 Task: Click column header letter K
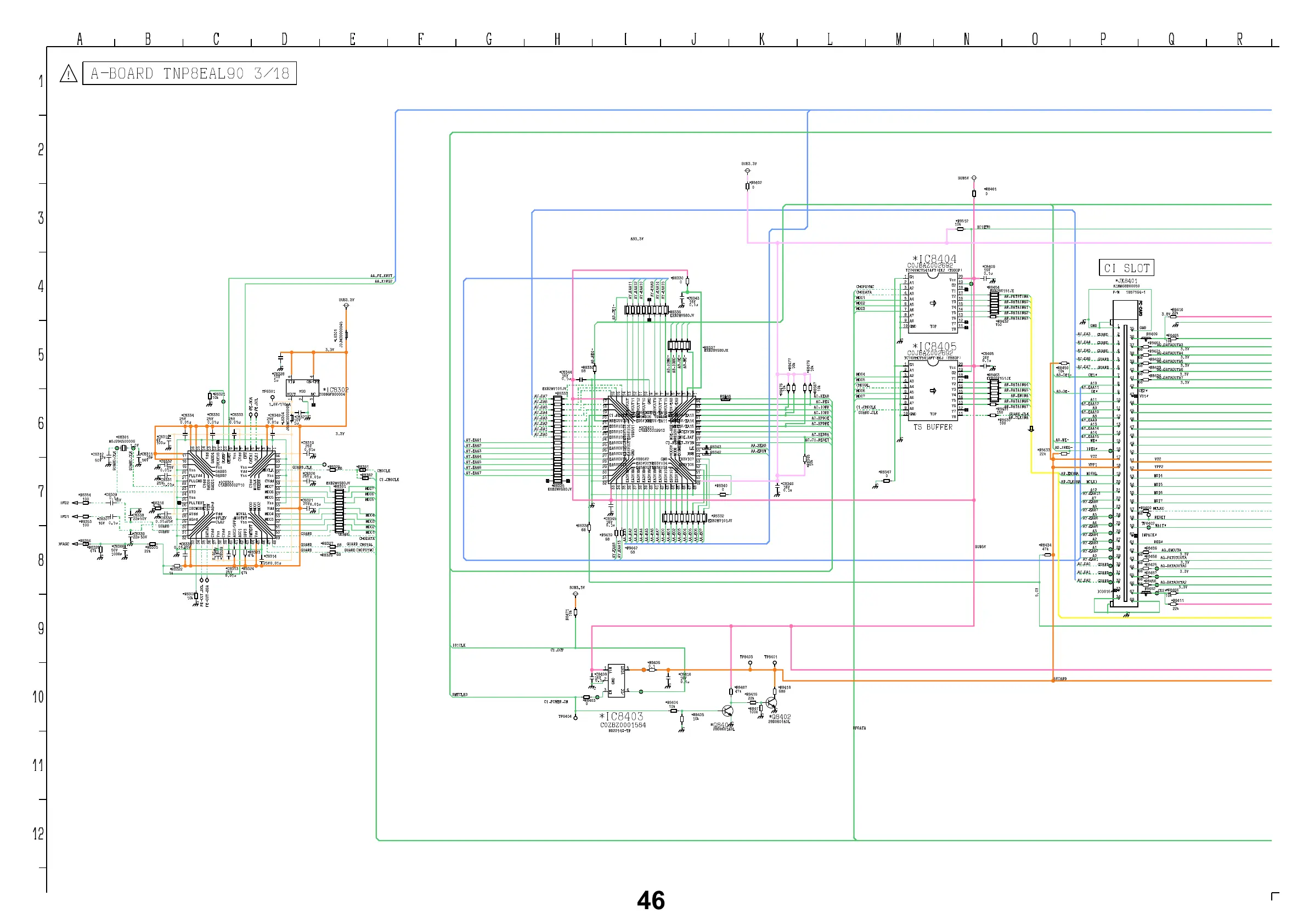coord(762,40)
